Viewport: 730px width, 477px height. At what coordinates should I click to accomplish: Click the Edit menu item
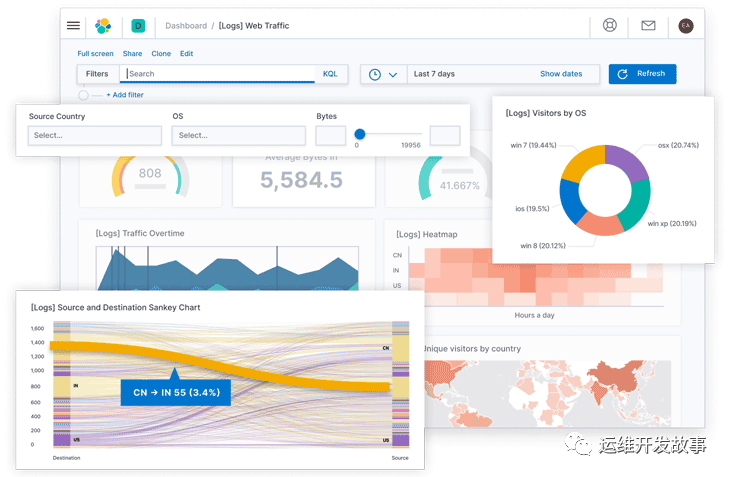(186, 54)
